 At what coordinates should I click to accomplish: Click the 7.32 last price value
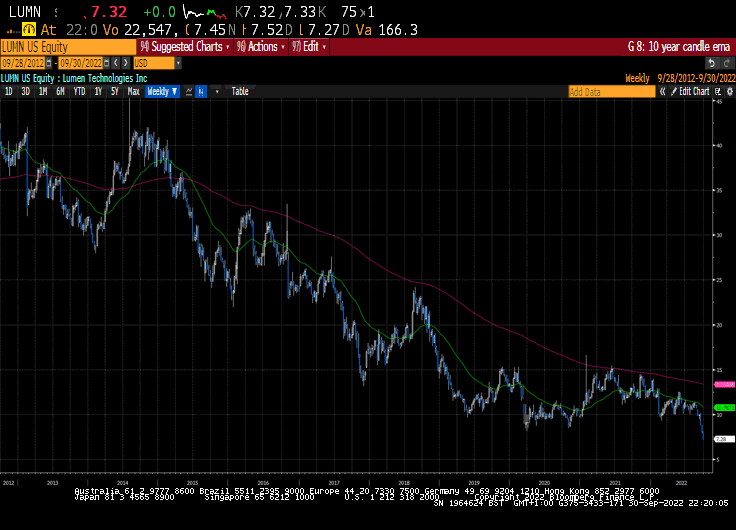[x=109, y=12]
